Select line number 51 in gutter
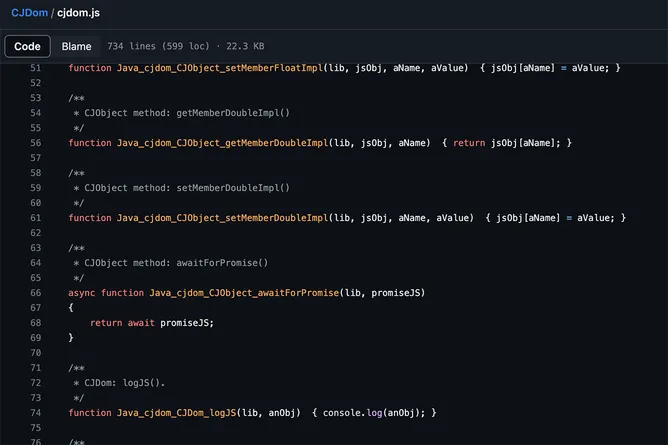Image resolution: width=668 pixels, height=445 pixels. point(36,67)
